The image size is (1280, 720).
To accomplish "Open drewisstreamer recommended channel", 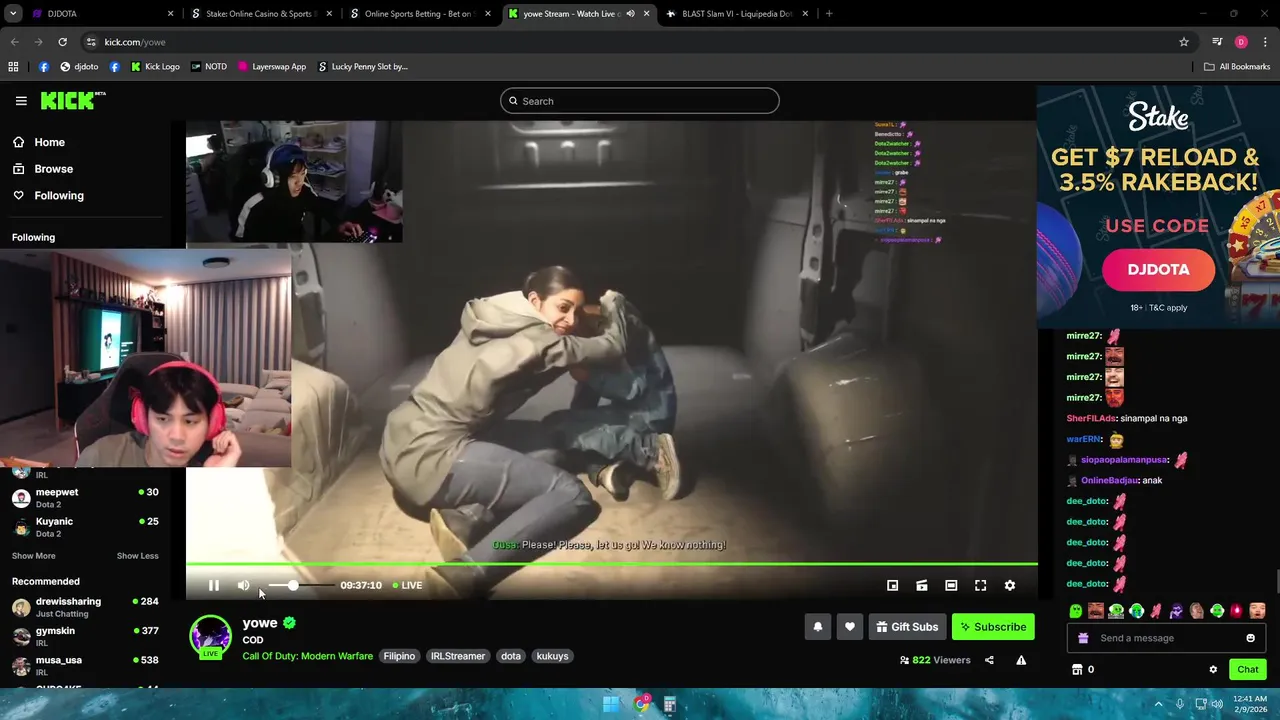I will (x=85, y=606).
